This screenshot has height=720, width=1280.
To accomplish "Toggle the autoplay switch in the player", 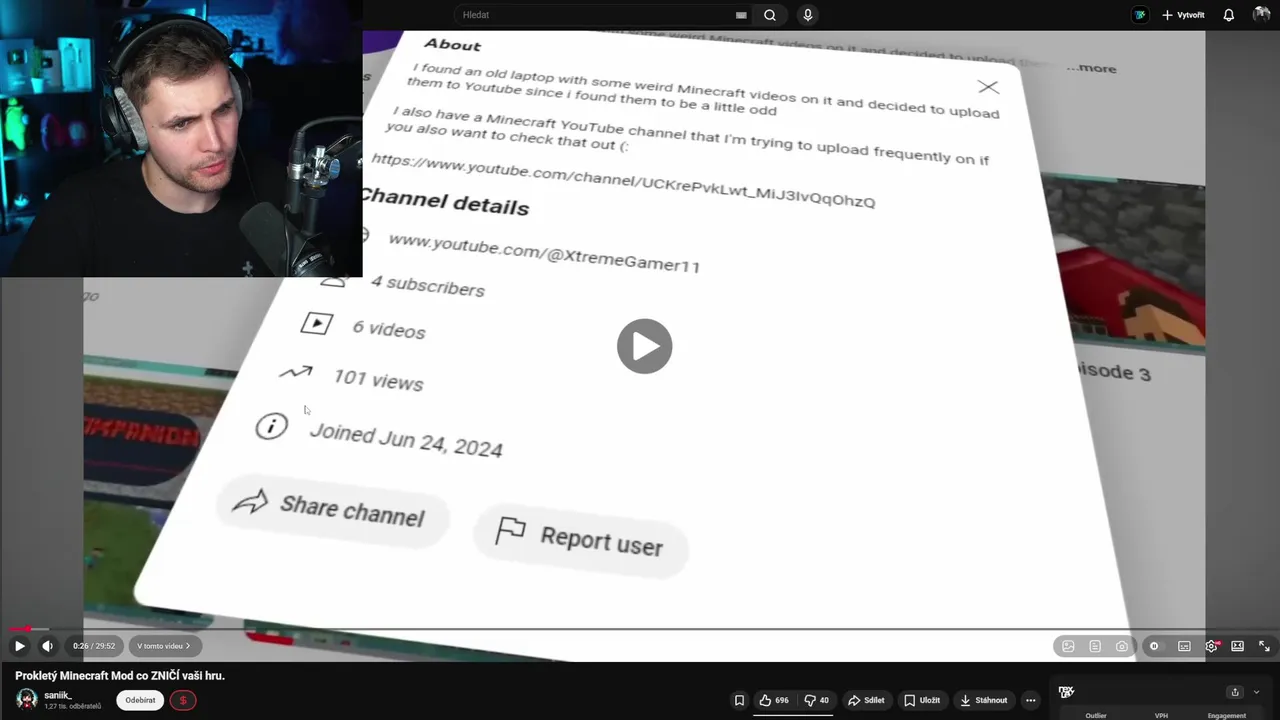I will tap(1154, 646).
